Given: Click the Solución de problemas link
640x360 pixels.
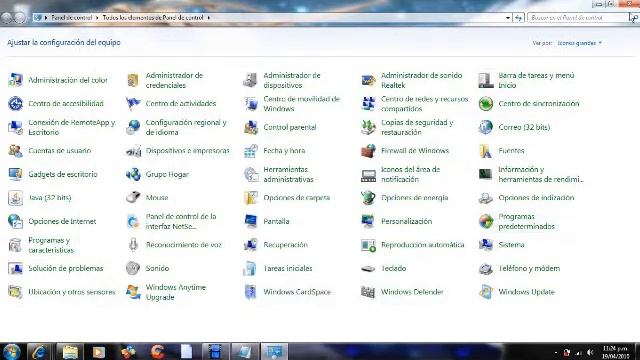Looking at the screenshot, I should pyautogui.click(x=66, y=268).
